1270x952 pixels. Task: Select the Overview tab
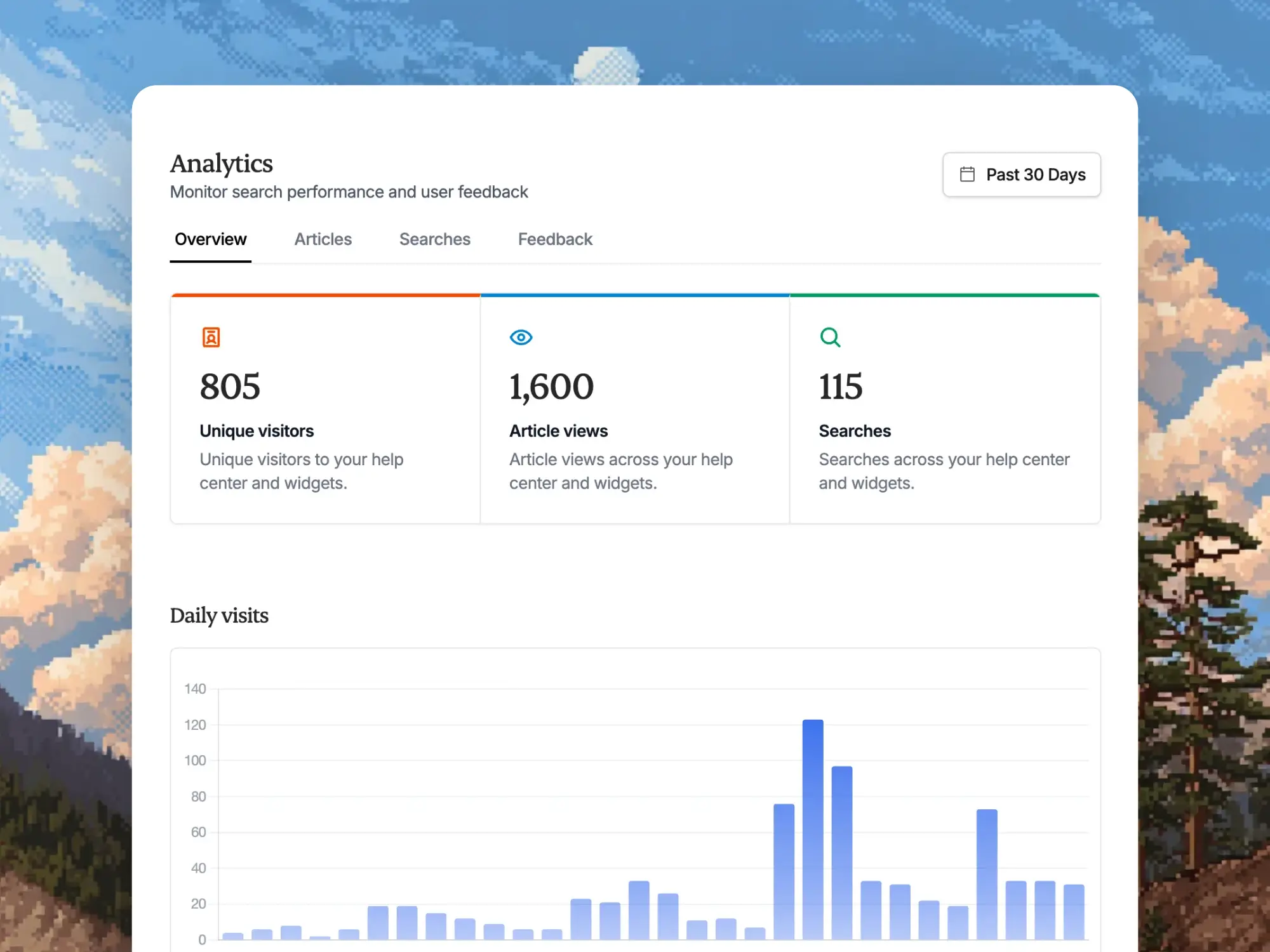click(210, 239)
